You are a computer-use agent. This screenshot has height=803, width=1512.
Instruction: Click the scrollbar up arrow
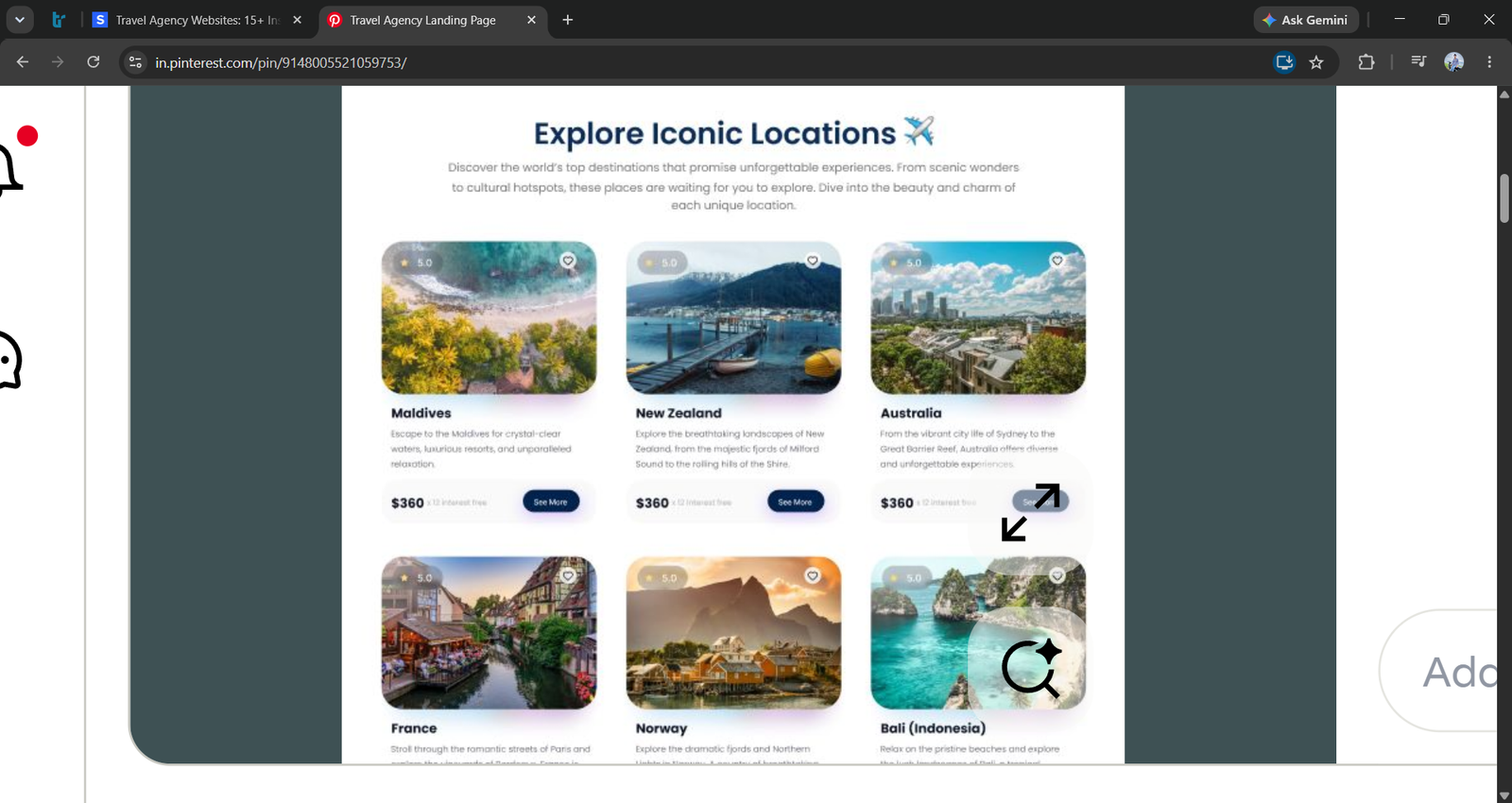click(1504, 94)
